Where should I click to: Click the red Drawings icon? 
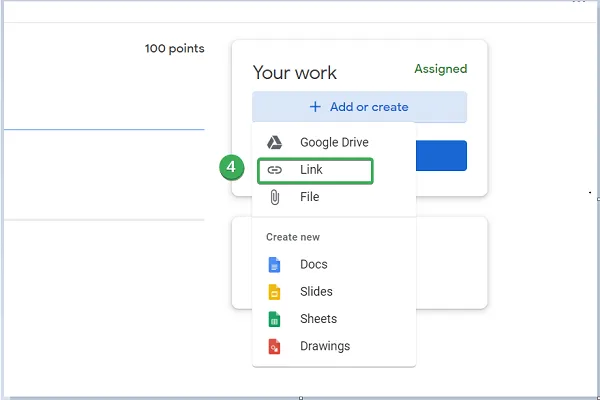coord(274,346)
